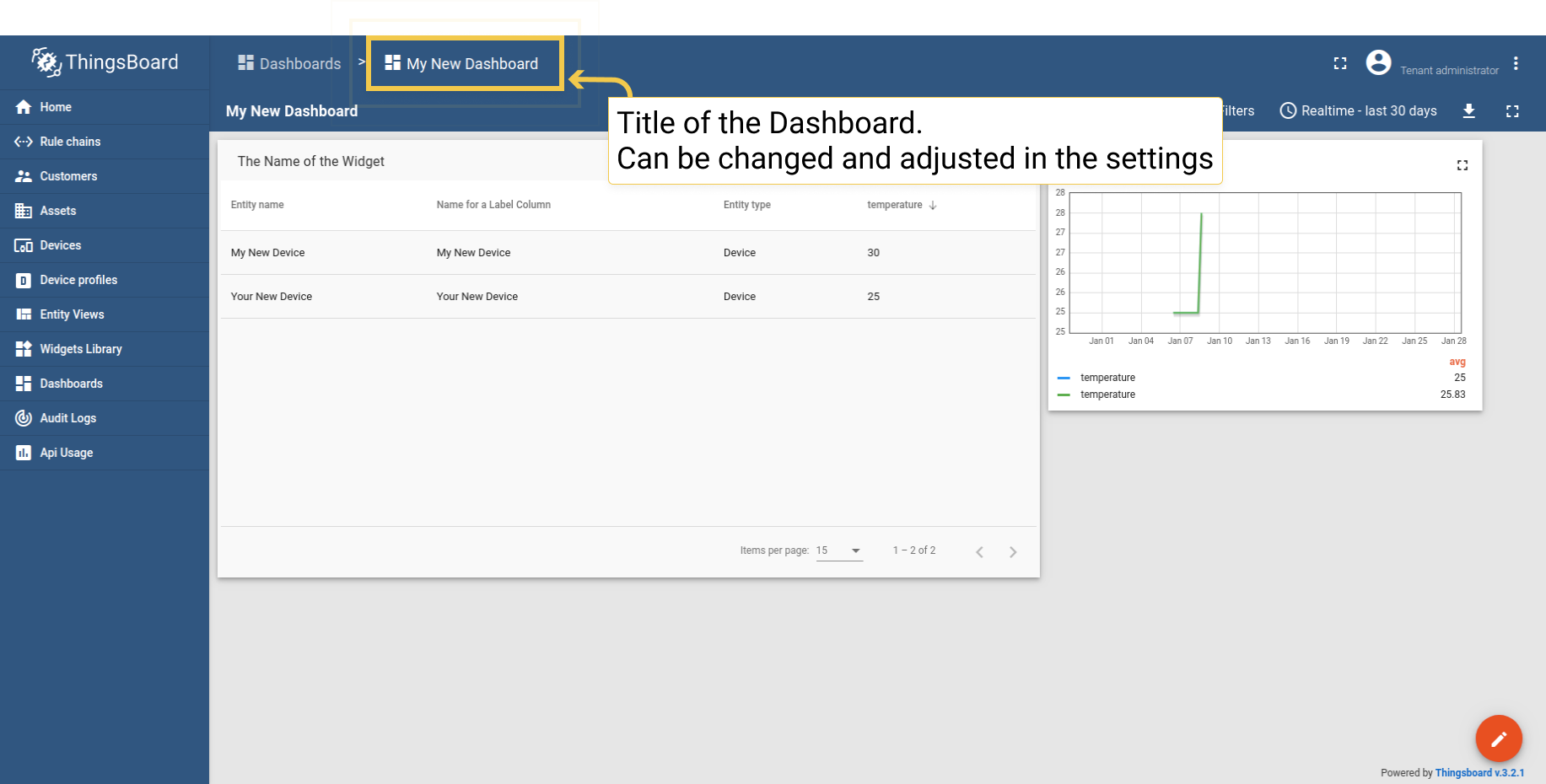The image size is (1546, 784).
Task: Click My New Device label column cell
Action: click(473, 253)
